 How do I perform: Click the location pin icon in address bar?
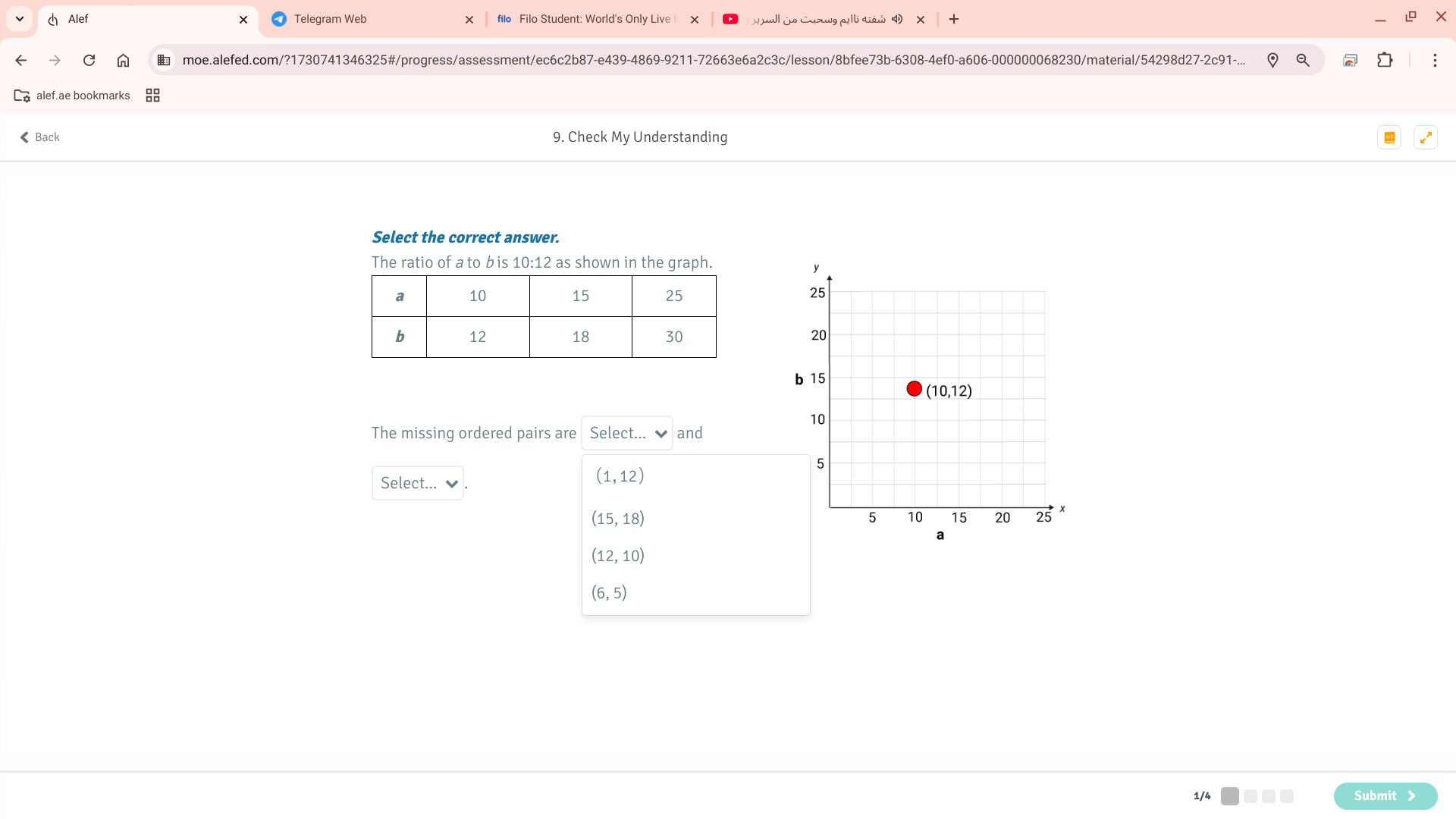pos(1272,60)
